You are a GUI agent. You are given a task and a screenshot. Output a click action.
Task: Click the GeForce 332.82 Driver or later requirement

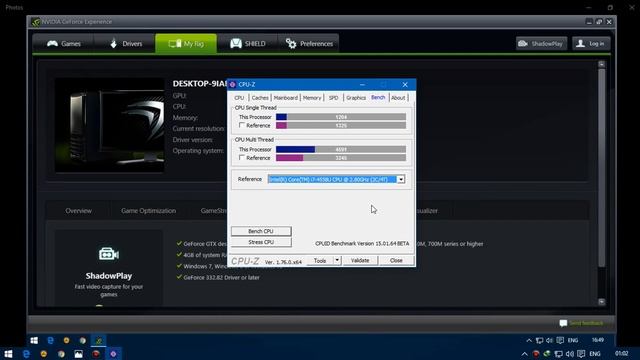click(221, 278)
